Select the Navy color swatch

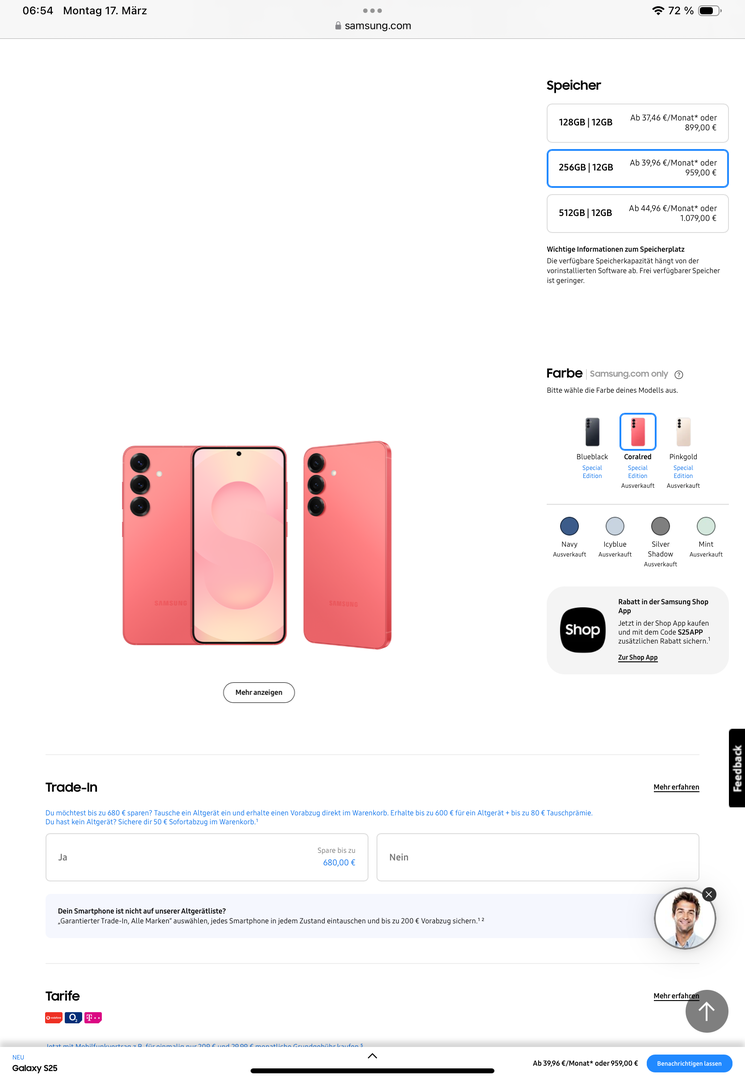569,526
